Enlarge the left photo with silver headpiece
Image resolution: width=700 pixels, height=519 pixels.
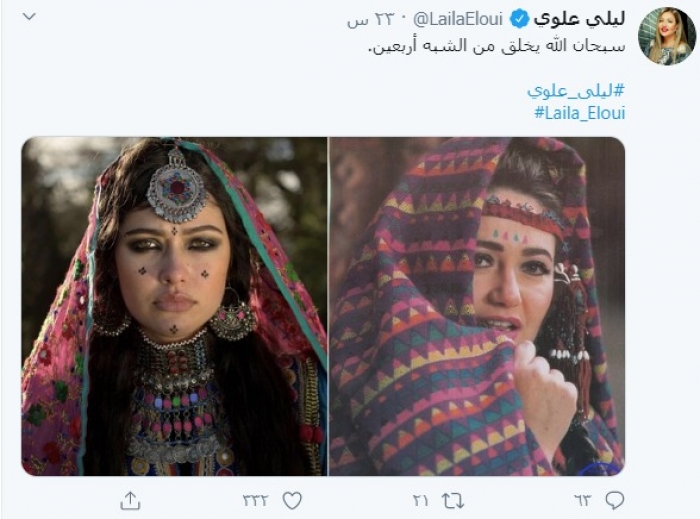(x=174, y=306)
